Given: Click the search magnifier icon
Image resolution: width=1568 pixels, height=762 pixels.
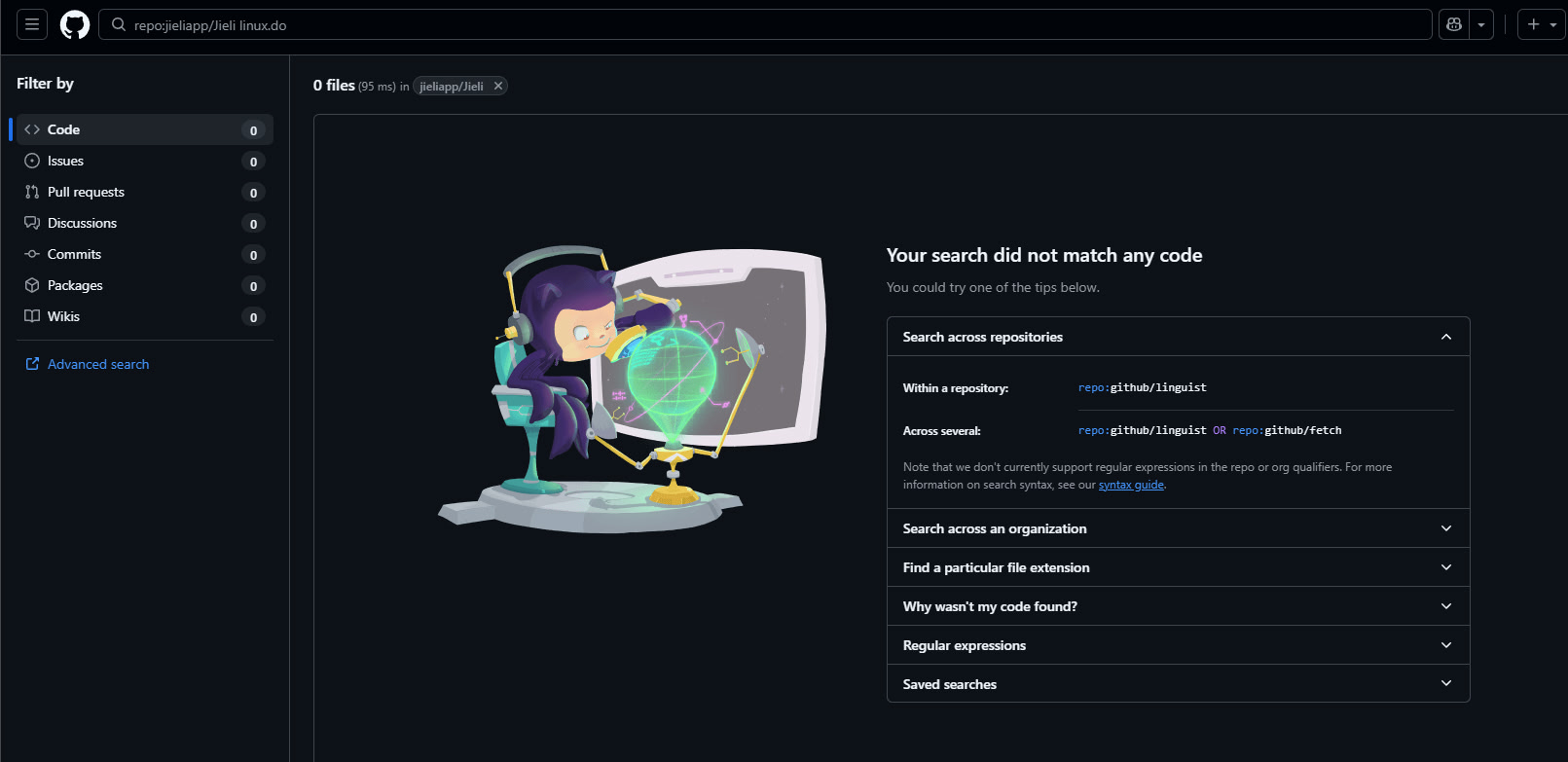Looking at the screenshot, I should pos(119,25).
